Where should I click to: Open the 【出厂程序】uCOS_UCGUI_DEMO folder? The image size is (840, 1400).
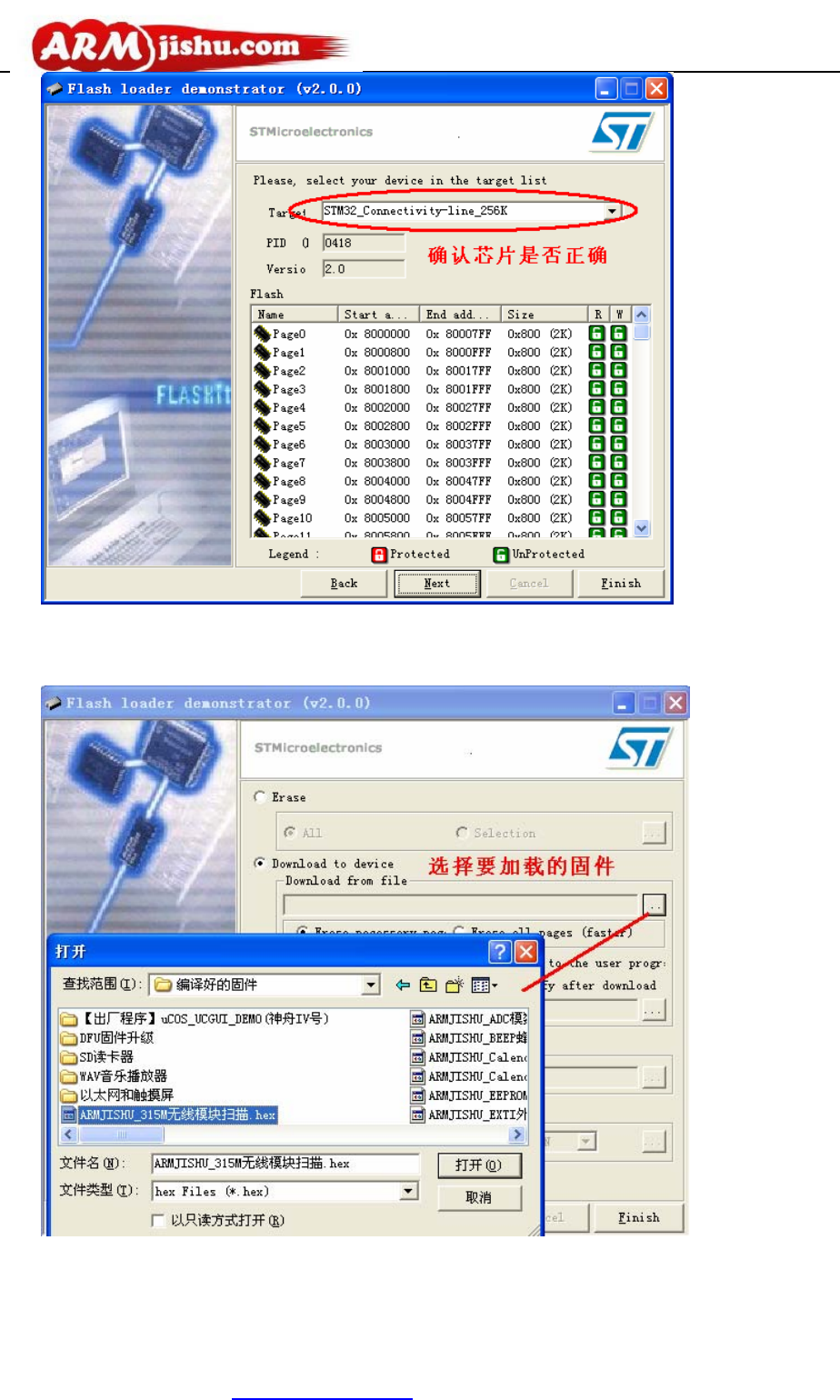(x=195, y=1018)
